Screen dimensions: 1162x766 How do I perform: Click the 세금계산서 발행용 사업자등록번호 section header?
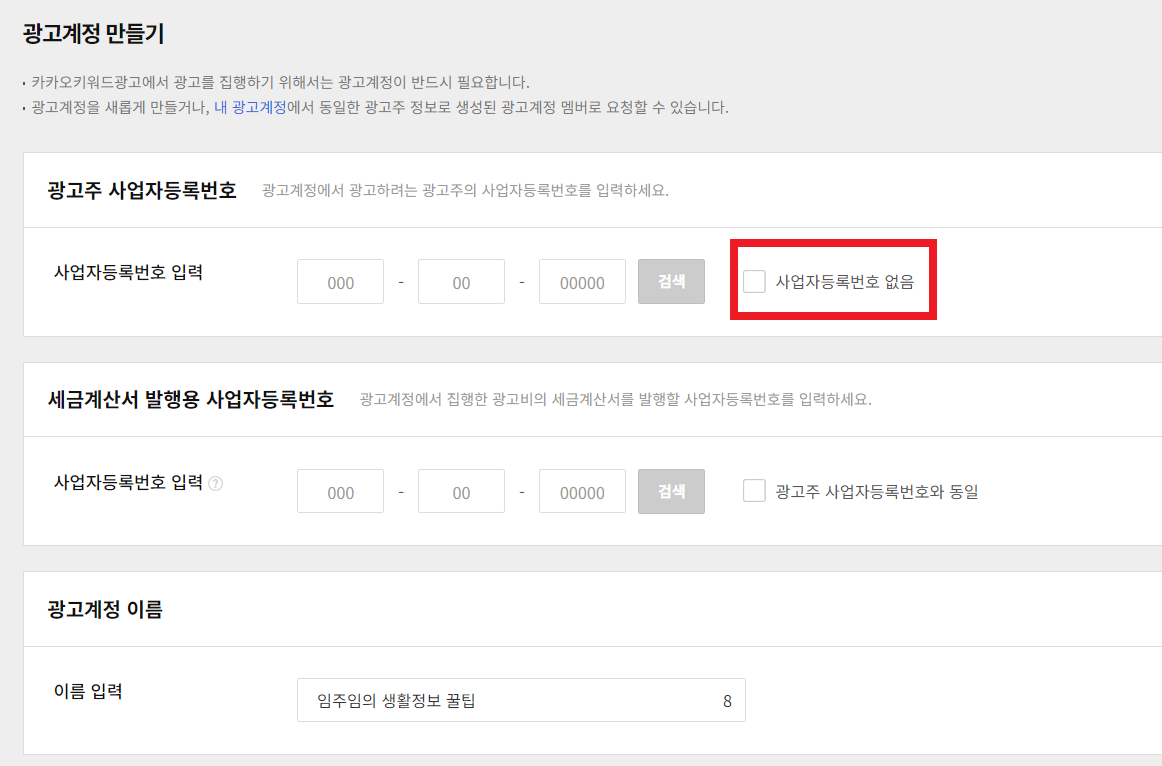(x=192, y=400)
